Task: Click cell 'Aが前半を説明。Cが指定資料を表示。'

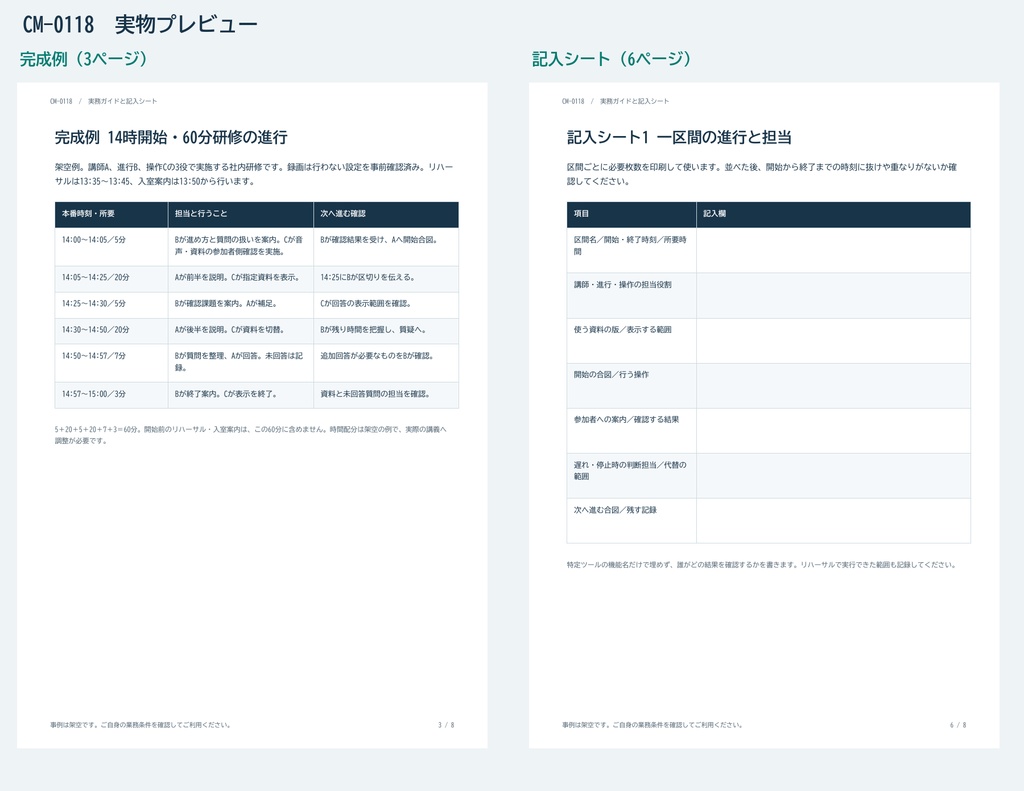Action: pos(240,279)
